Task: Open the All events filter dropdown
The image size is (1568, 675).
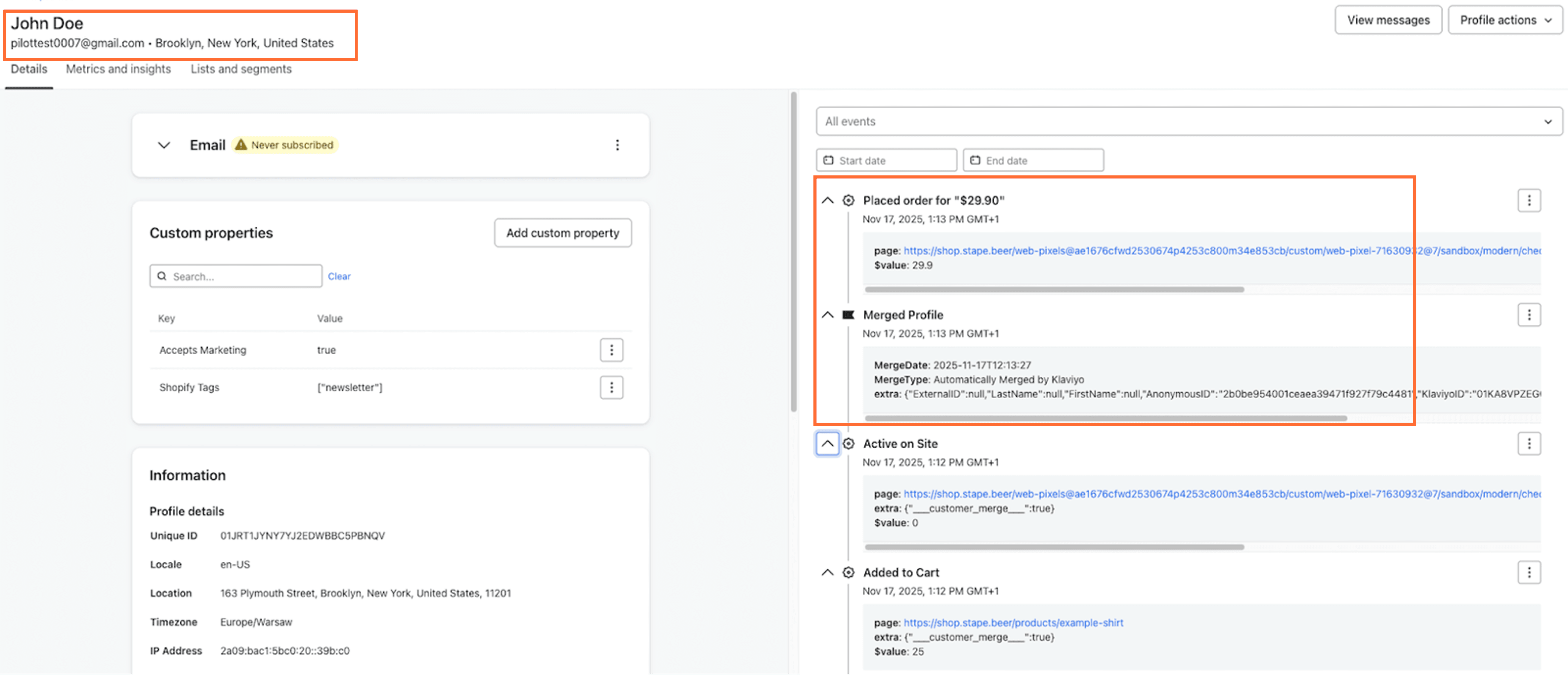Action: 1188,122
